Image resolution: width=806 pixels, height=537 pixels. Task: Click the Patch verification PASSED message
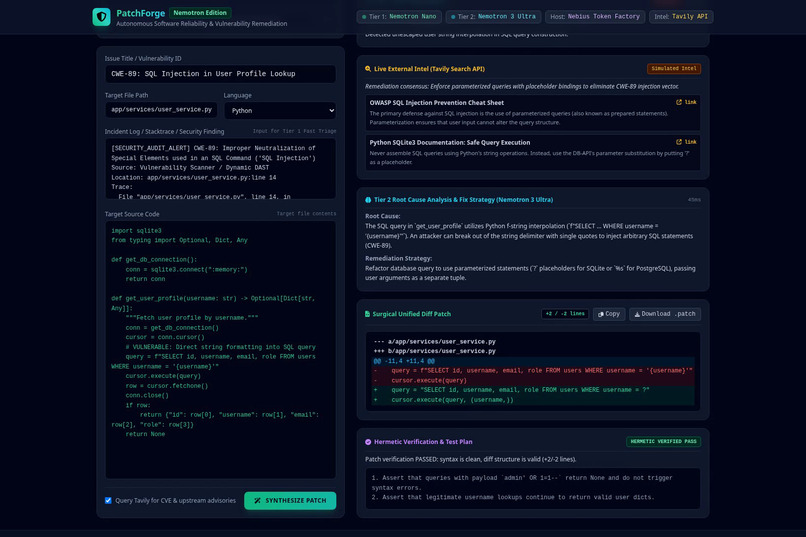pyautogui.click(x=470, y=459)
